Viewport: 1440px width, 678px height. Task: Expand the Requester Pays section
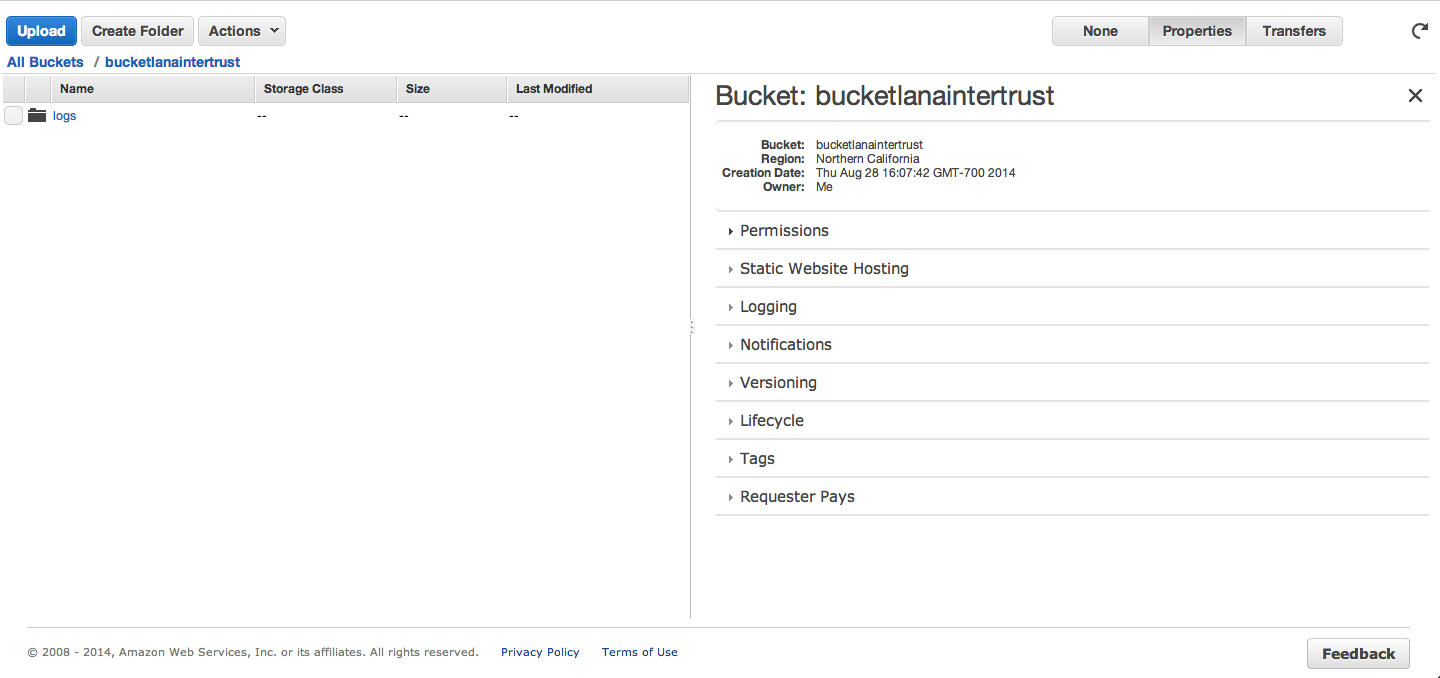click(x=796, y=497)
